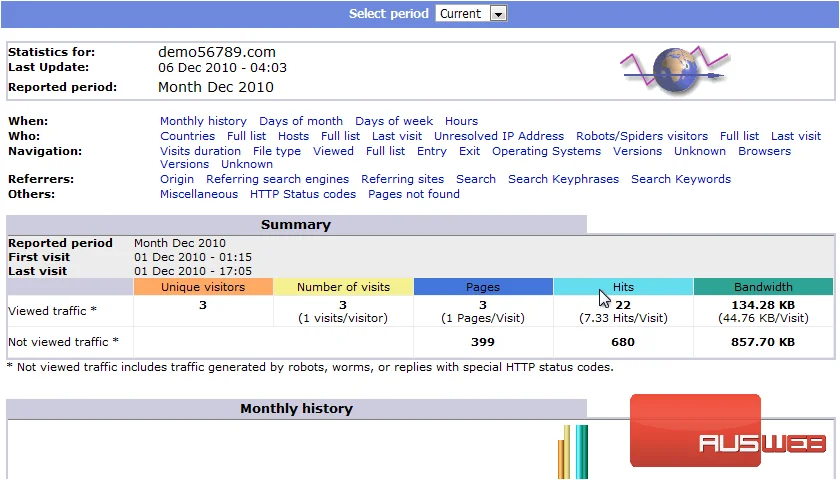This screenshot has width=840, height=480.
Task: Click the Hits column header
Action: click(x=623, y=287)
